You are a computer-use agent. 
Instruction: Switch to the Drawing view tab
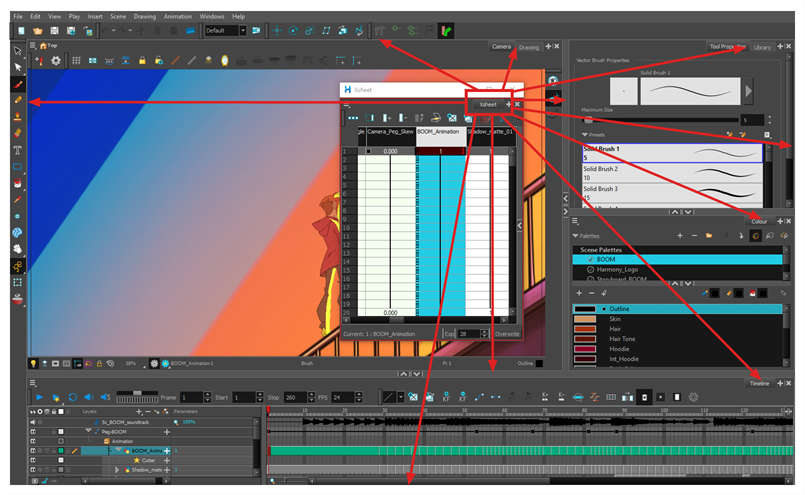(528, 47)
